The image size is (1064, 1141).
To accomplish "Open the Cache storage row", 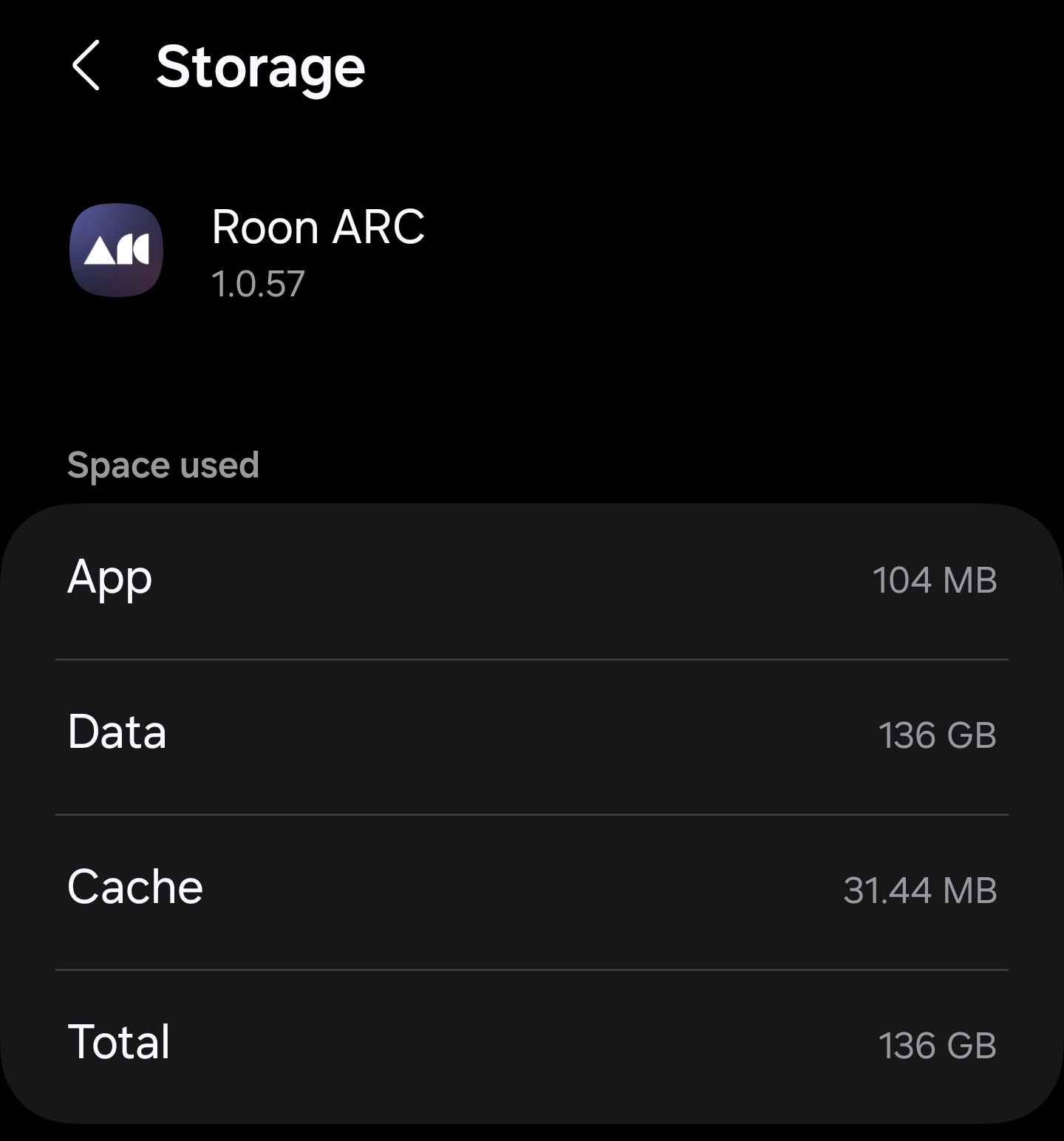I will (x=532, y=891).
